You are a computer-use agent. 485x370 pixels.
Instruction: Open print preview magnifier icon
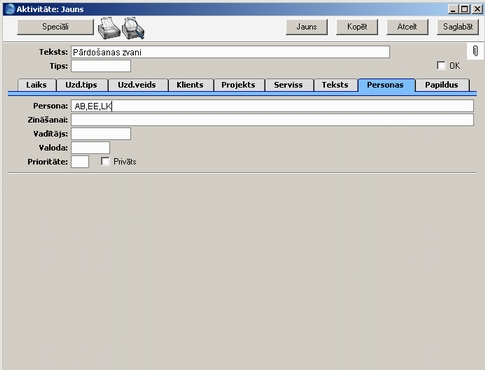pos(133,28)
